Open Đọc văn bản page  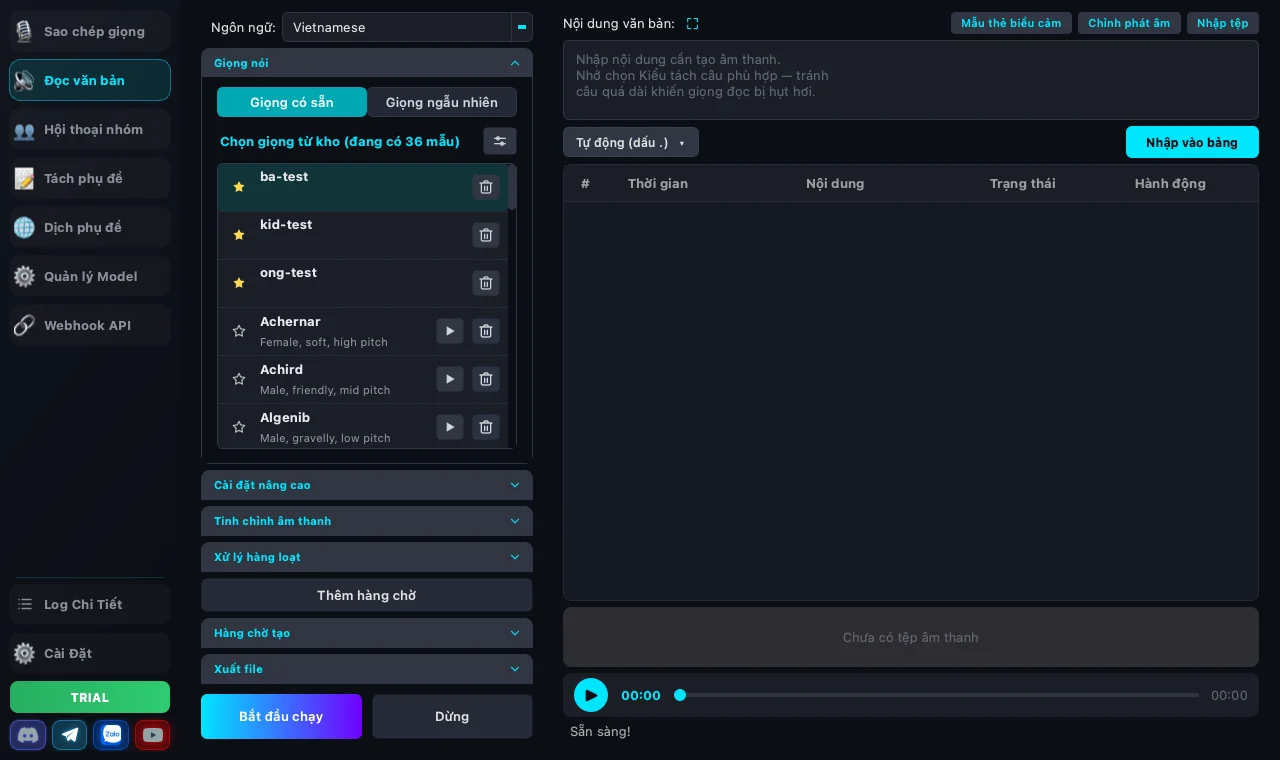(x=90, y=80)
